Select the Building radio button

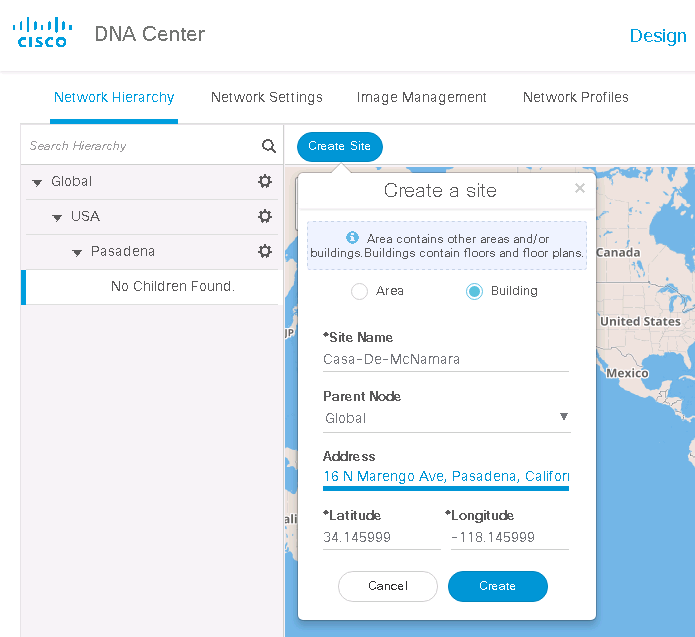coord(474,291)
